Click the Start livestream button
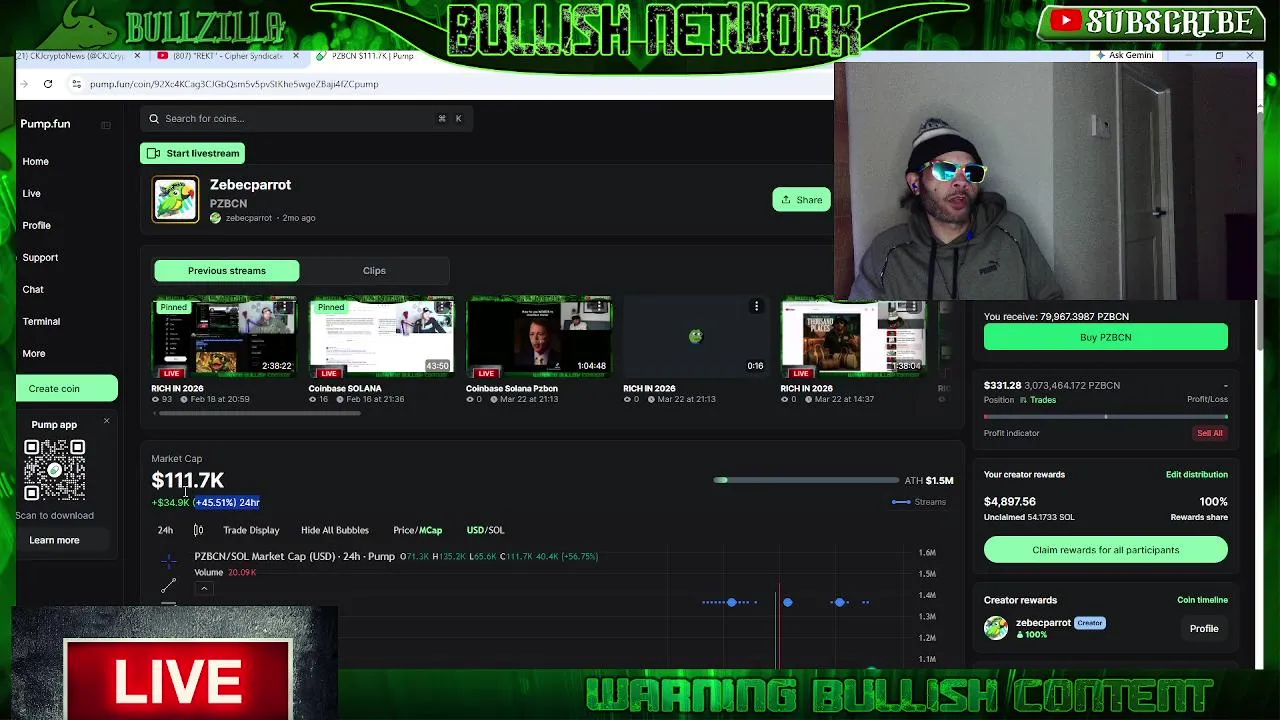Screen dimensions: 1280x720 point(193,153)
